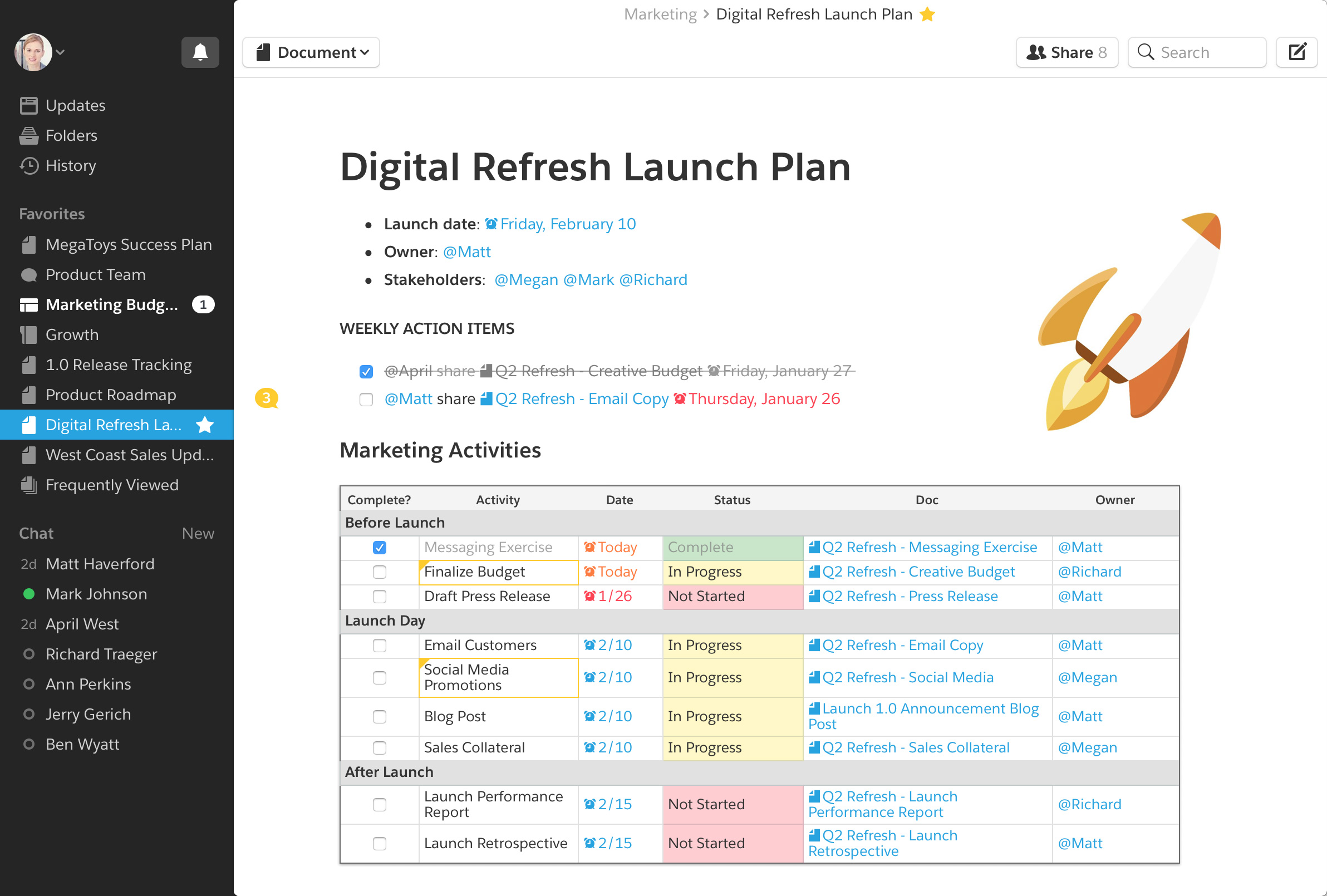Check the @Matt share Email Copy task
This screenshot has width=1327, height=896.
[x=366, y=400]
